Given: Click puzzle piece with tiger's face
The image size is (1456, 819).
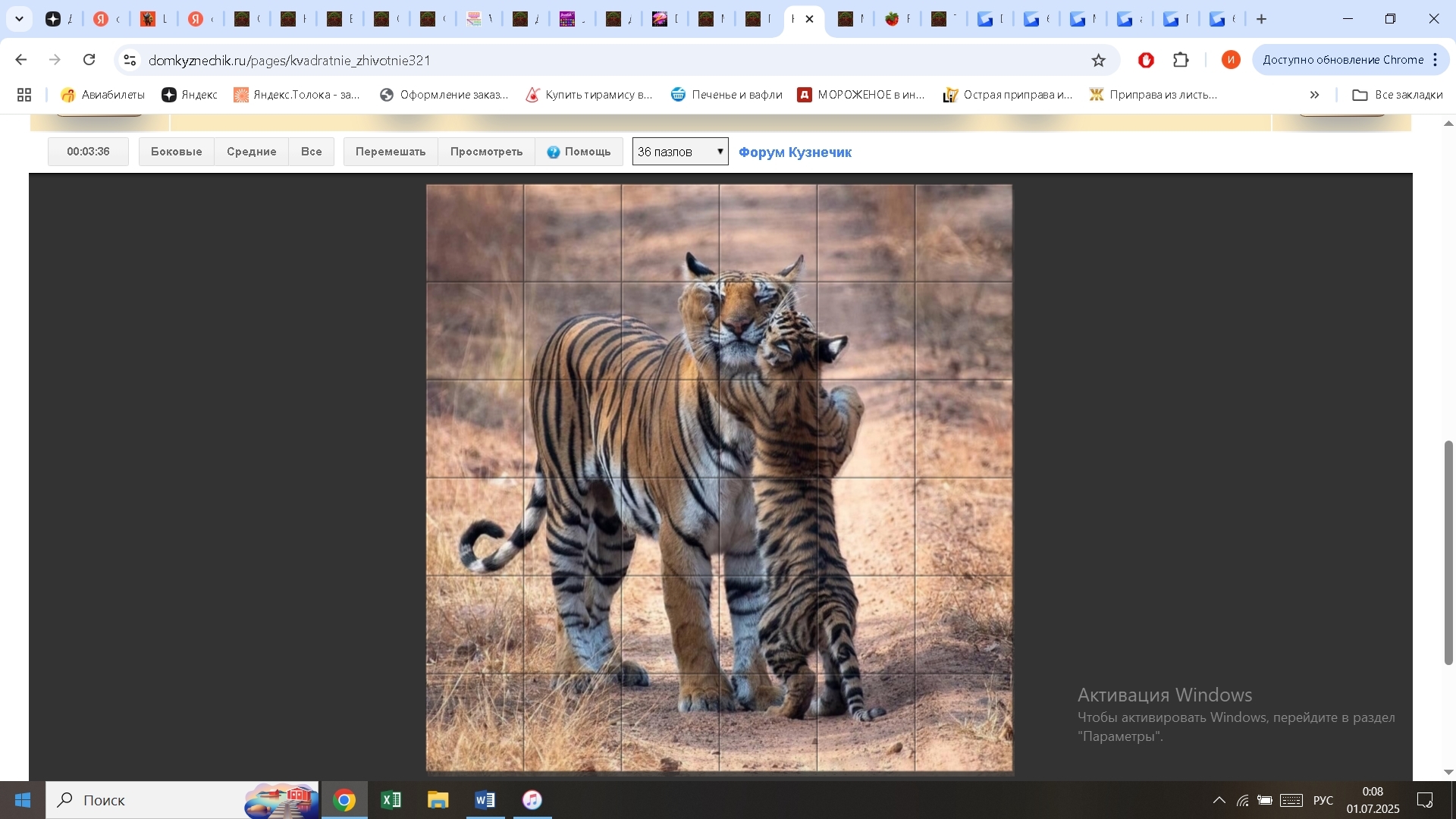Looking at the screenshot, I should pos(767,331).
